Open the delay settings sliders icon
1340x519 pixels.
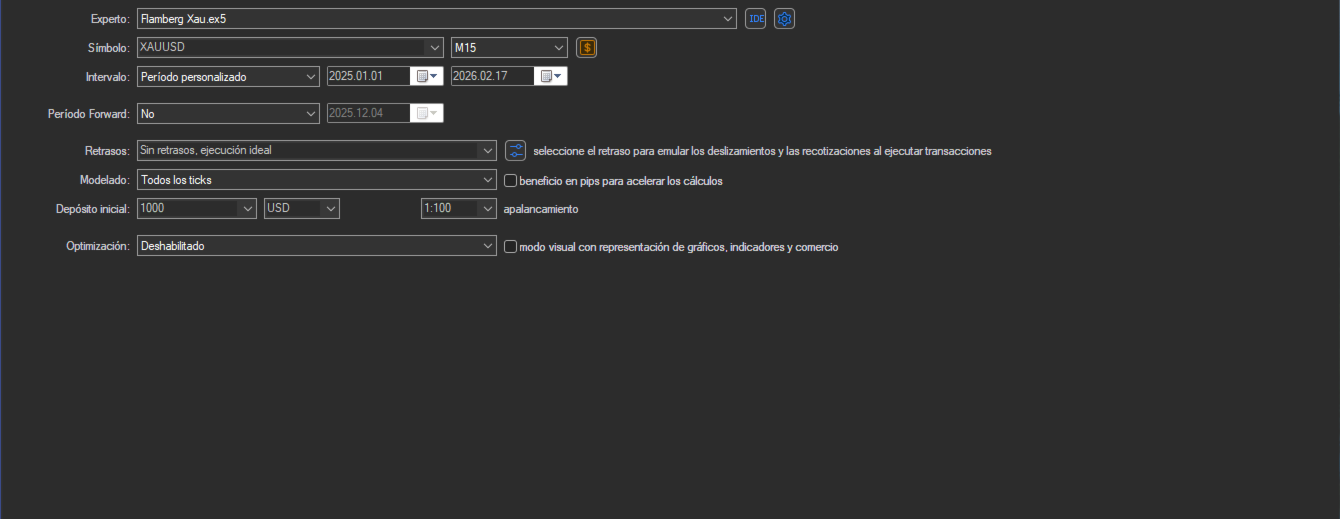click(515, 151)
